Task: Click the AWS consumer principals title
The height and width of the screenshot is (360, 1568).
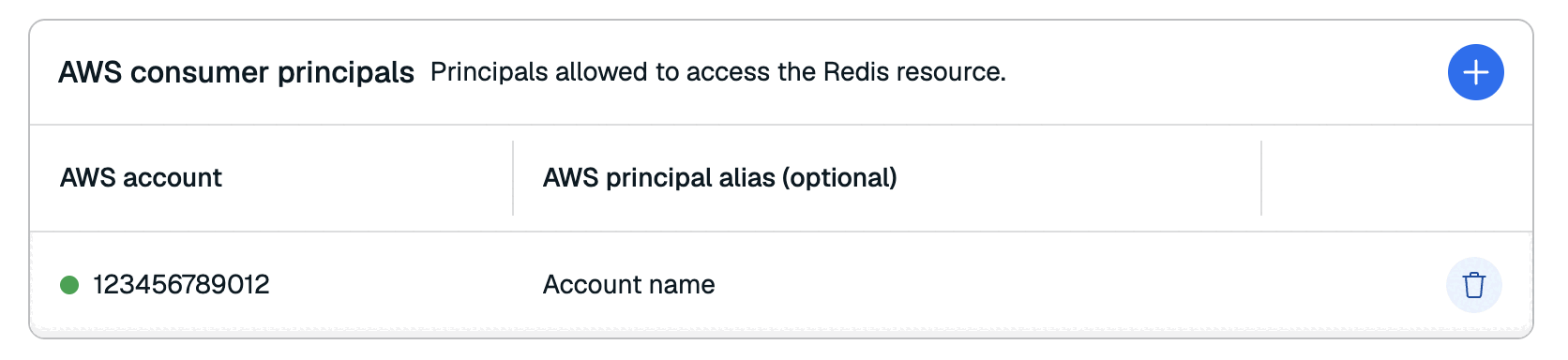Action: 236,72
